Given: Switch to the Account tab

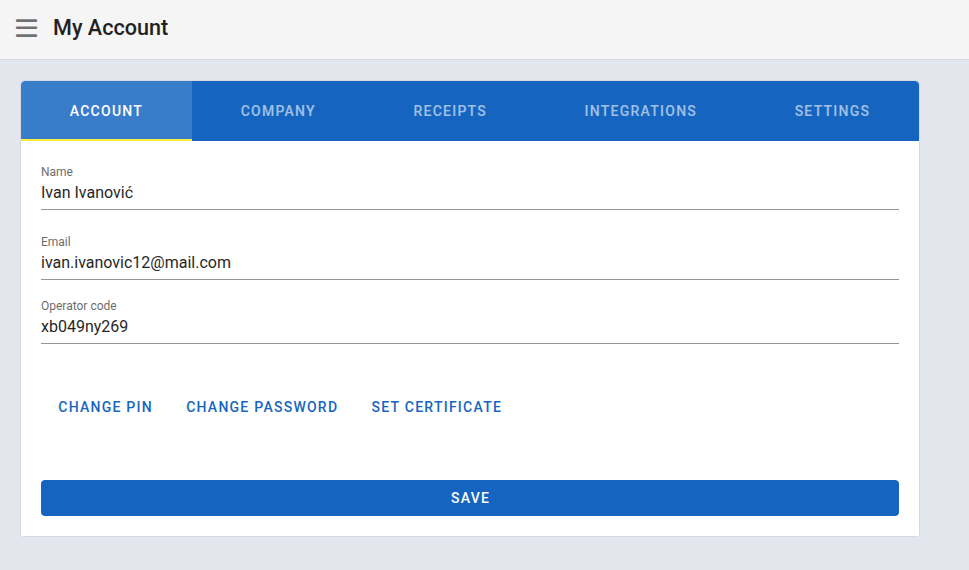Looking at the screenshot, I should tap(106, 111).
